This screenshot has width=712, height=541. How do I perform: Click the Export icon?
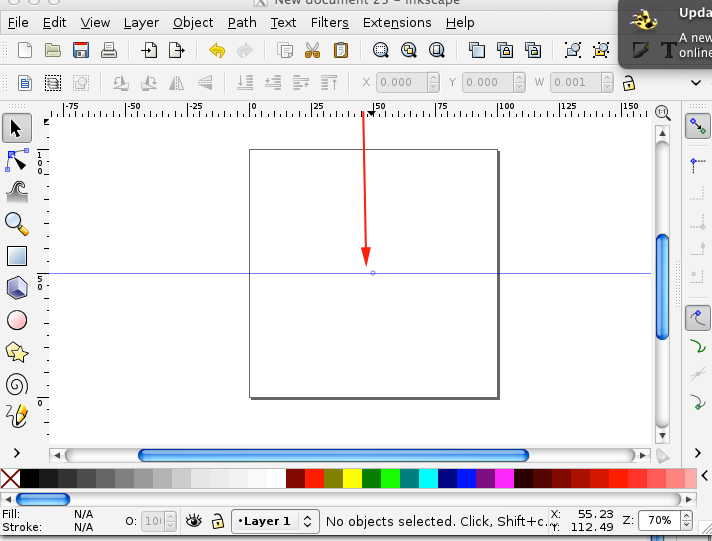(x=177, y=50)
